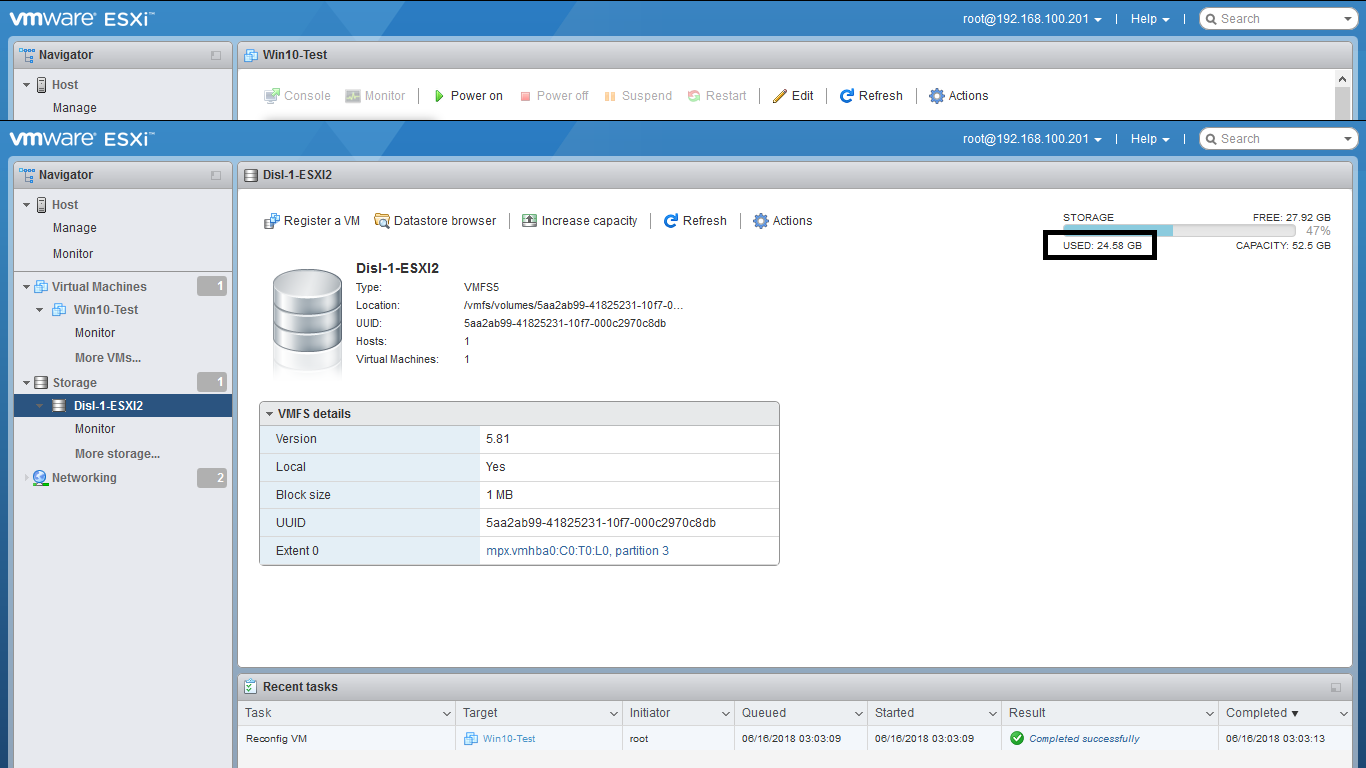Refresh the Disl-1-ESXI2 datastore view

[x=695, y=221]
